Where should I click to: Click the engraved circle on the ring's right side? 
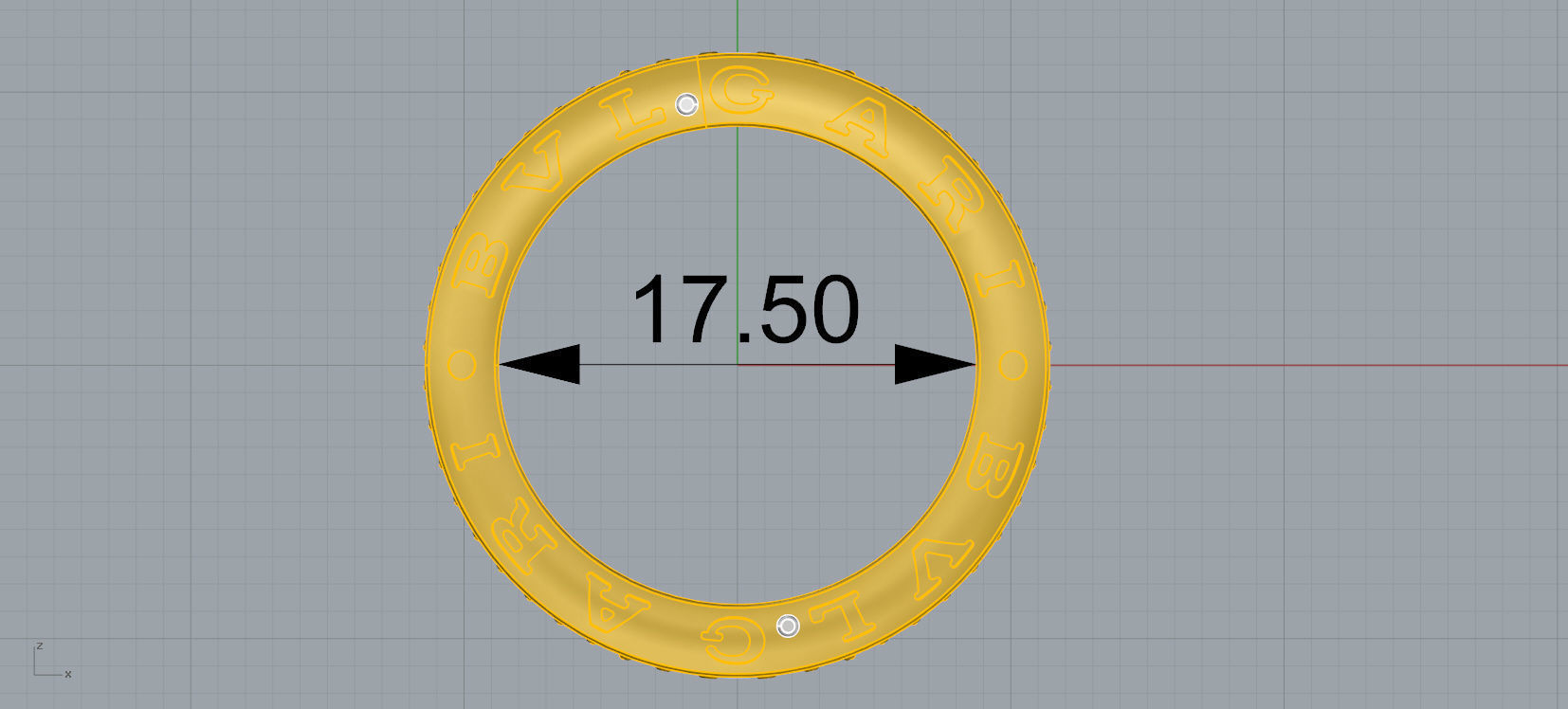(1012, 364)
